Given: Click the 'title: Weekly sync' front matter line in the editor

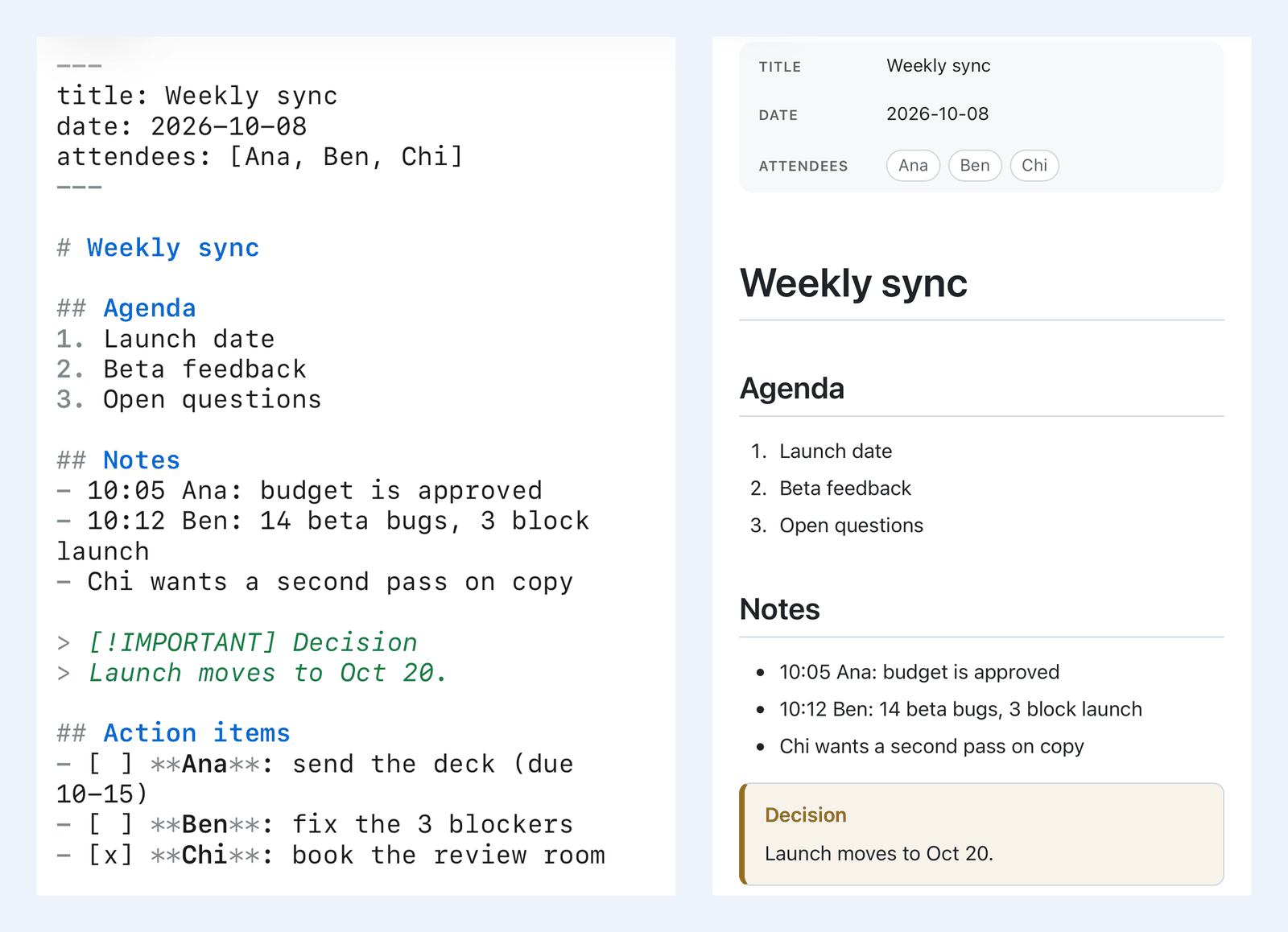Looking at the screenshot, I should click(x=197, y=96).
